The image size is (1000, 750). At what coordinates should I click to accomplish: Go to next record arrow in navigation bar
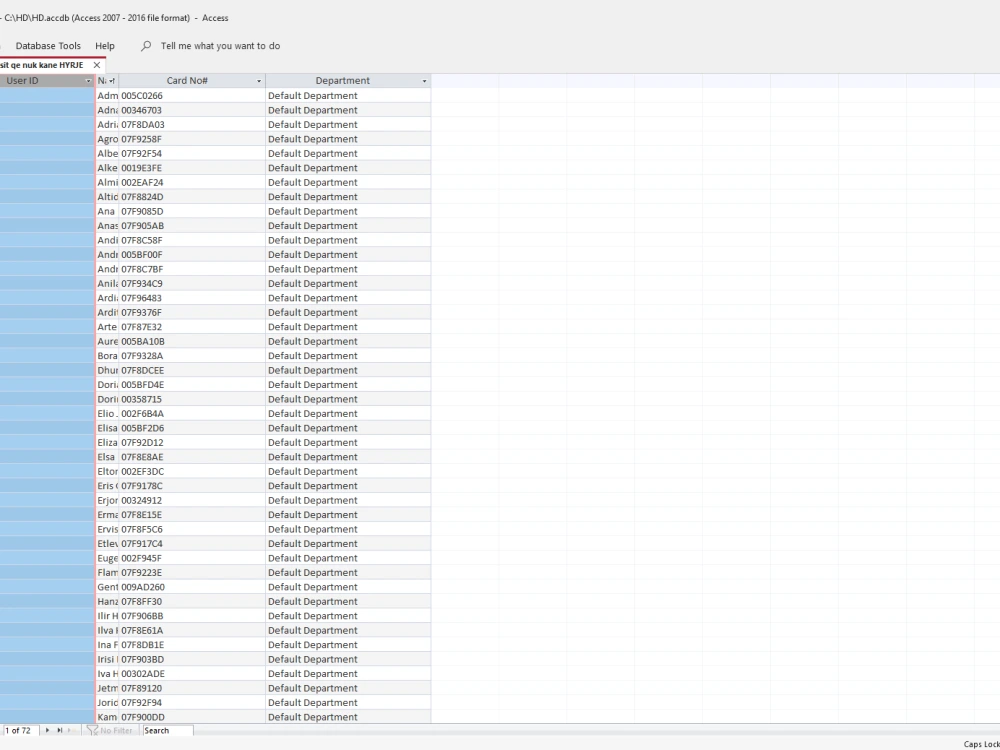coord(47,730)
